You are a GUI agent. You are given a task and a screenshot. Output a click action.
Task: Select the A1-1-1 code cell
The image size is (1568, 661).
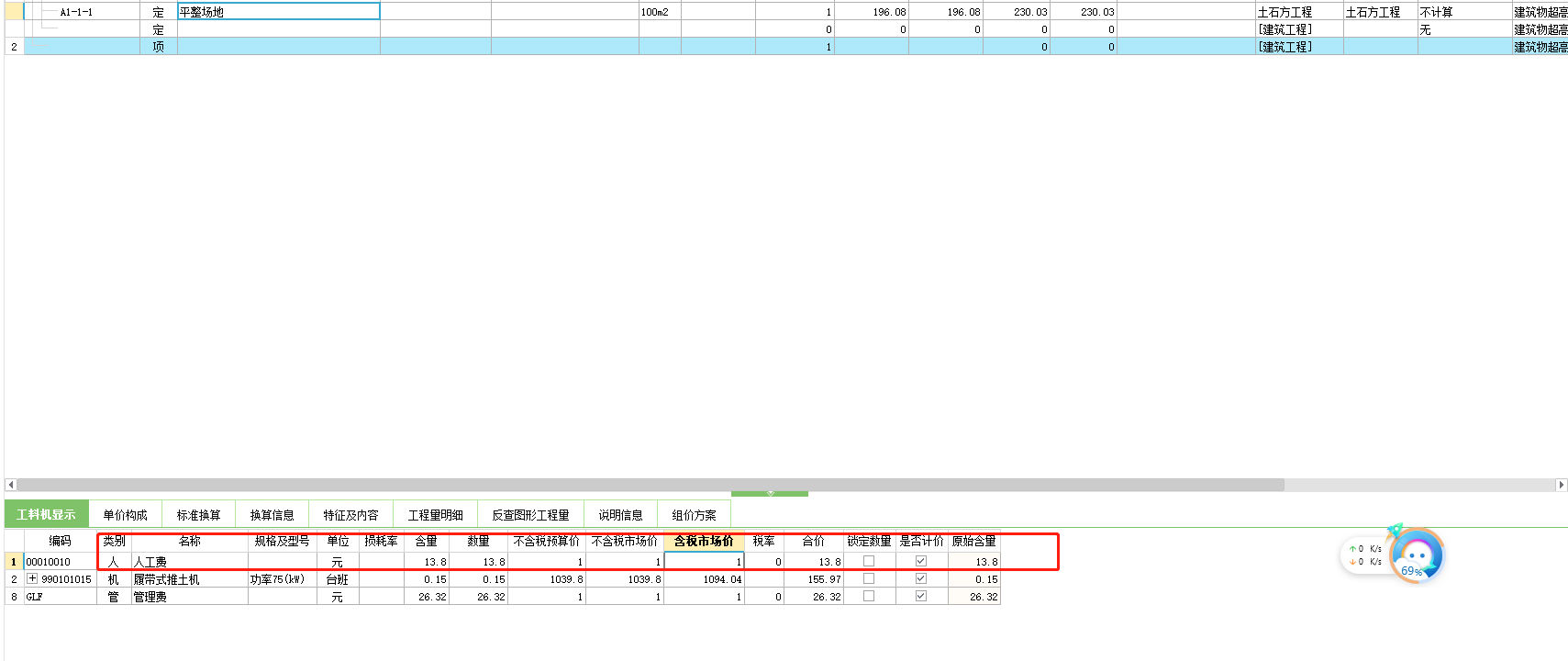click(x=82, y=12)
